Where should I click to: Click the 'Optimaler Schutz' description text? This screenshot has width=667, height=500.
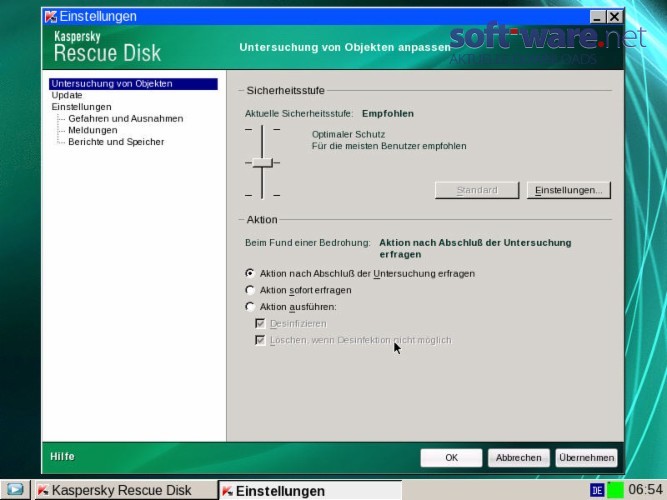point(348,134)
